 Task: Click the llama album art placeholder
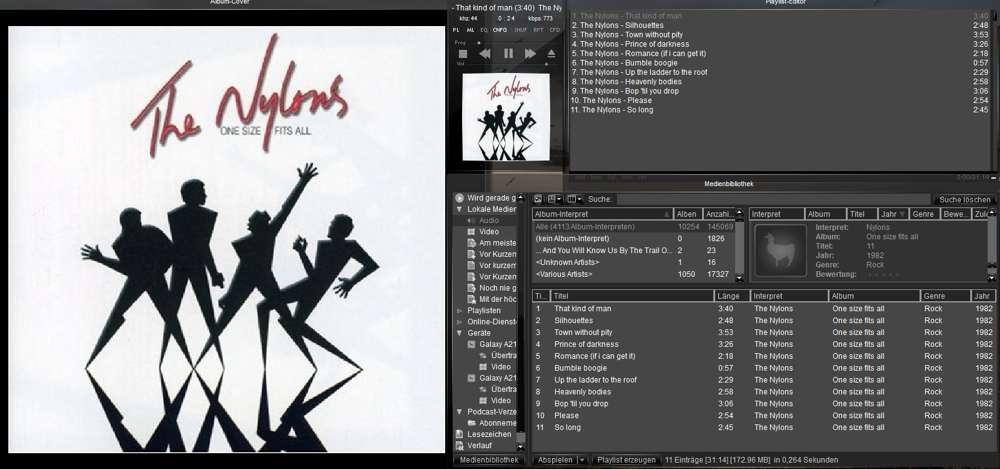click(x=777, y=248)
